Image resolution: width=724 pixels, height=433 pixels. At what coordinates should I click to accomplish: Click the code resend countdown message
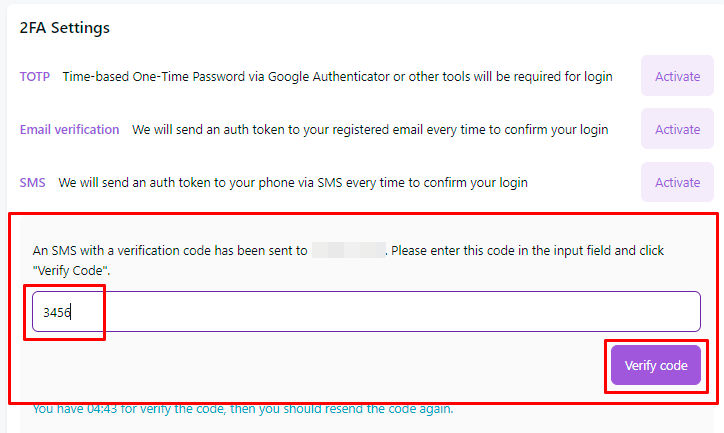[x=243, y=408]
